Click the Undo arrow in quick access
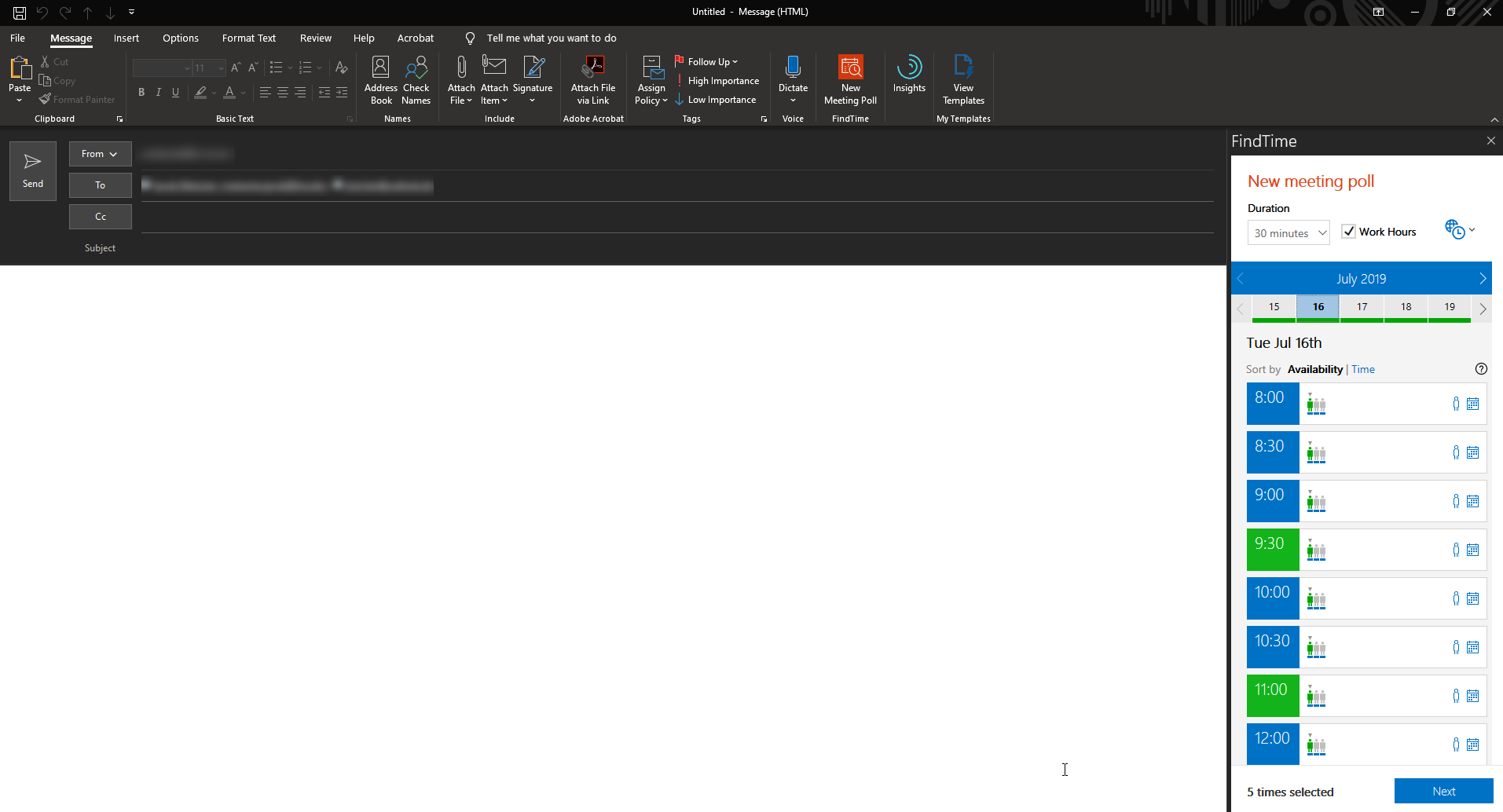This screenshot has width=1503, height=812. coord(42,12)
